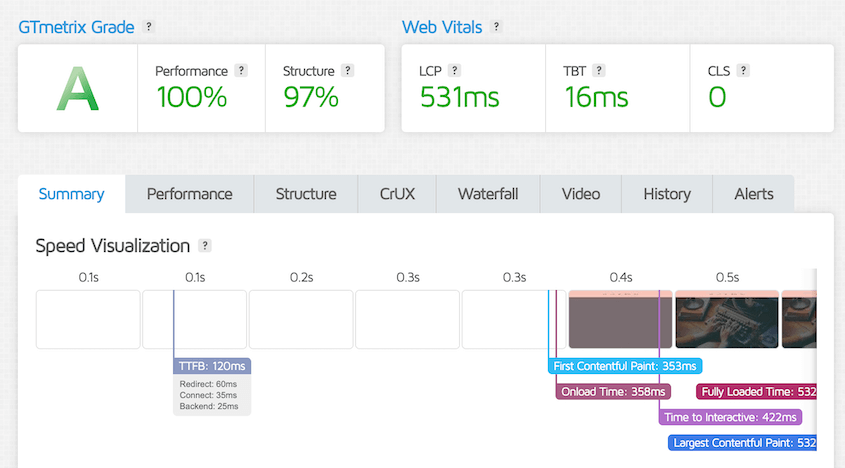Viewport: 845px width, 468px height.
Task: Open the Waterfall tab
Action: point(488,194)
